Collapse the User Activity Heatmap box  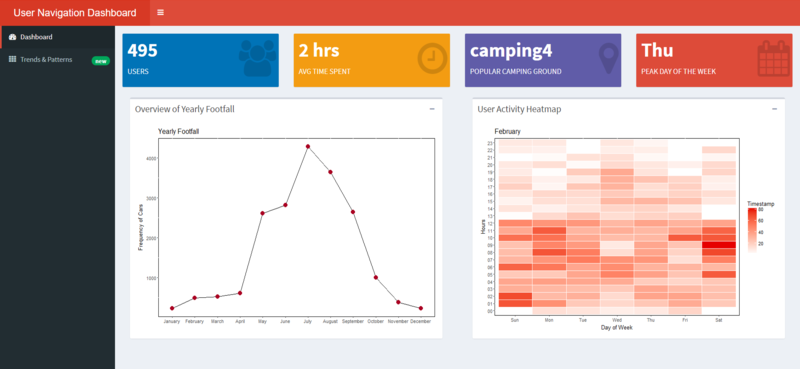(x=774, y=109)
